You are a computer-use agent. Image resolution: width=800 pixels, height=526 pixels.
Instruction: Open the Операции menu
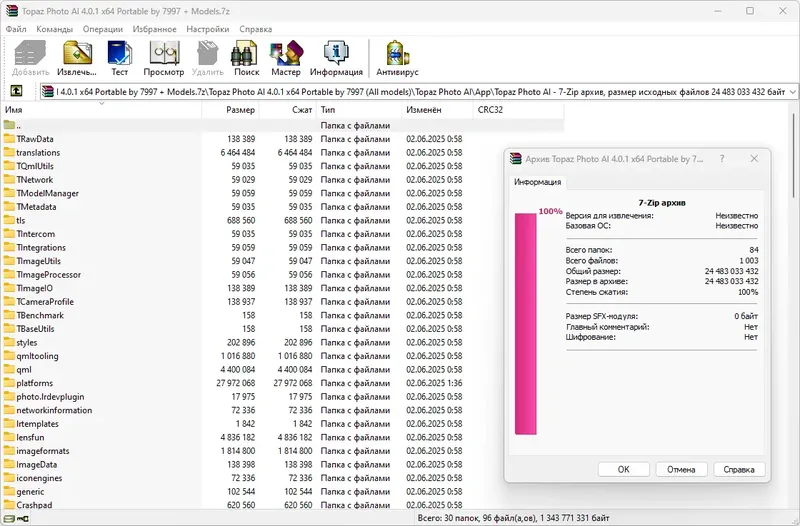pyautogui.click(x=103, y=29)
